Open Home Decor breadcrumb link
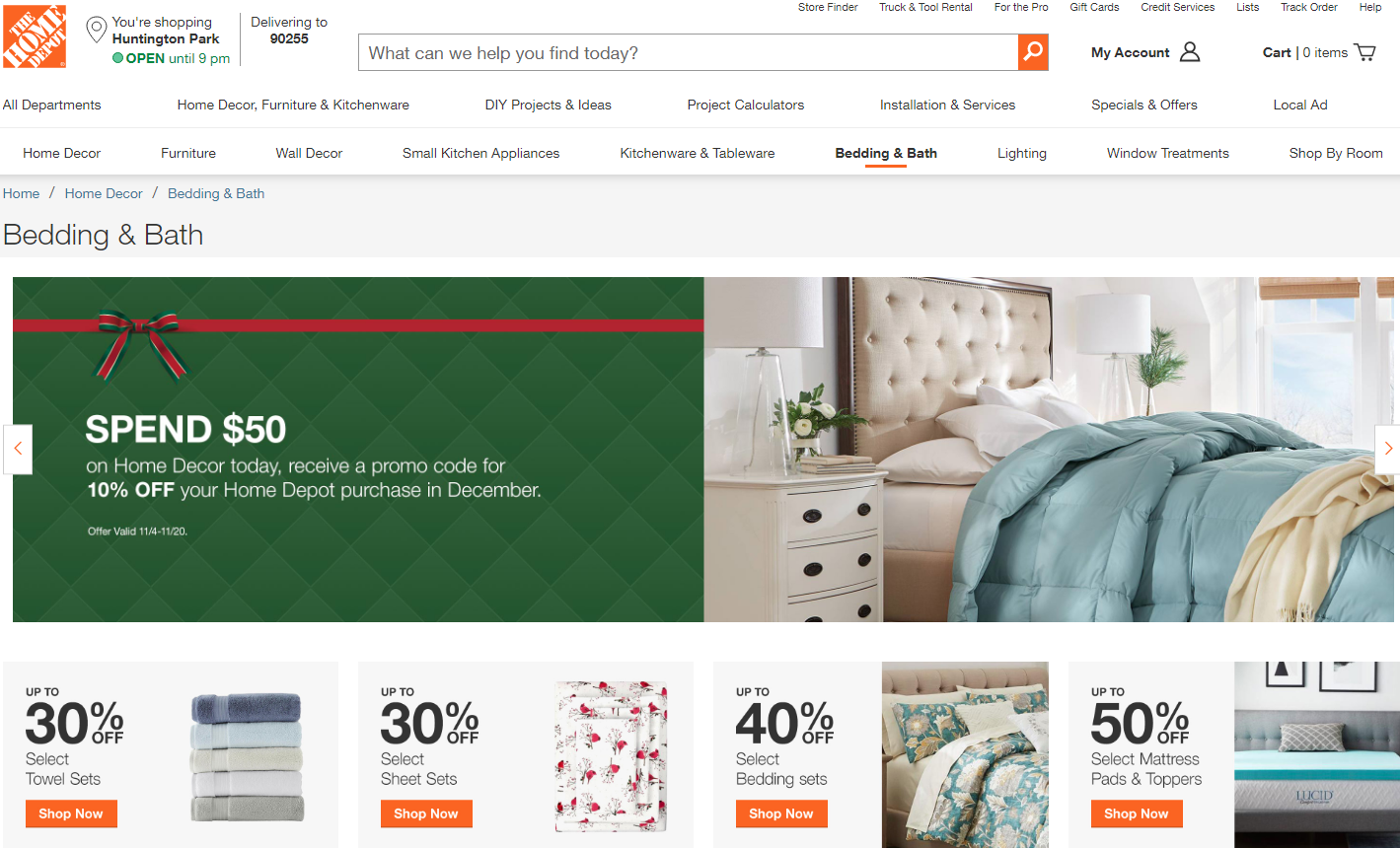1400x848 pixels. pos(104,193)
